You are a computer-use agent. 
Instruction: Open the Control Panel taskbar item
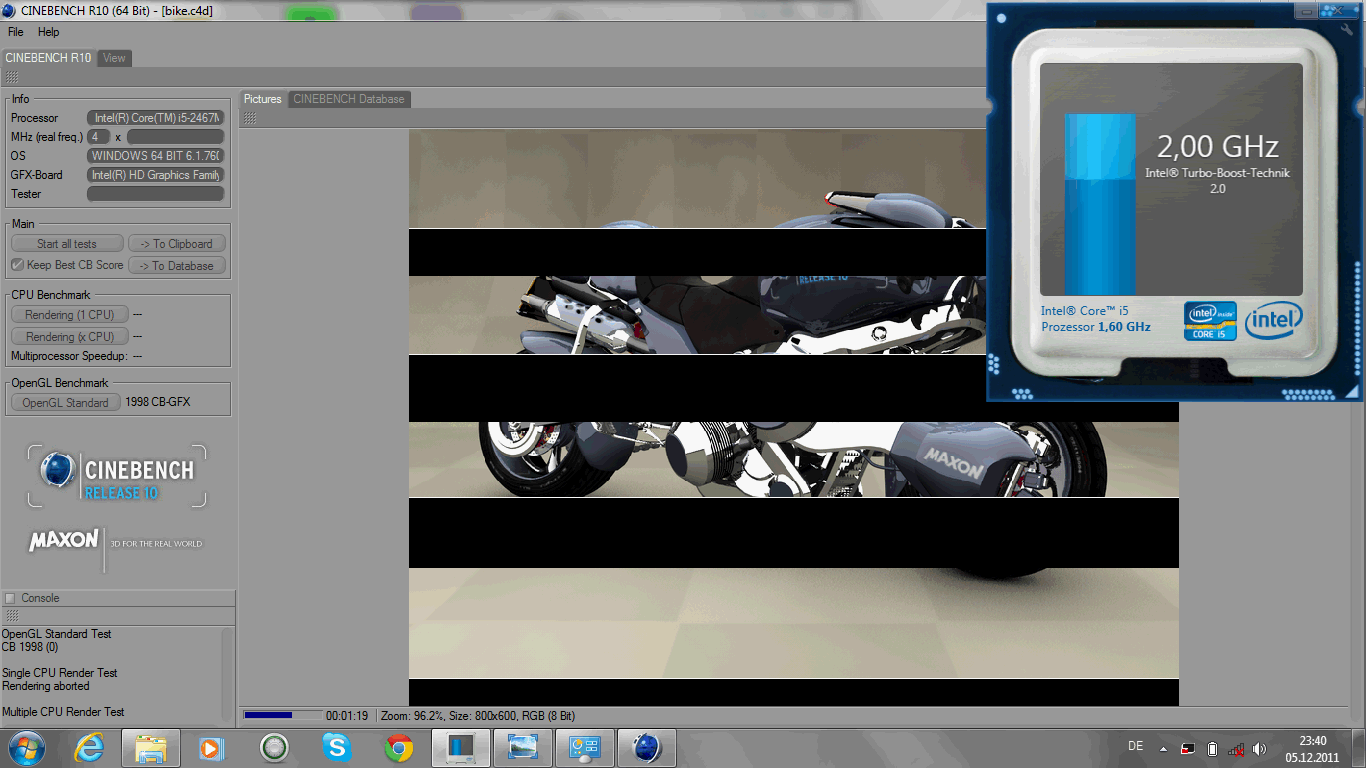pyautogui.click(x=585, y=747)
